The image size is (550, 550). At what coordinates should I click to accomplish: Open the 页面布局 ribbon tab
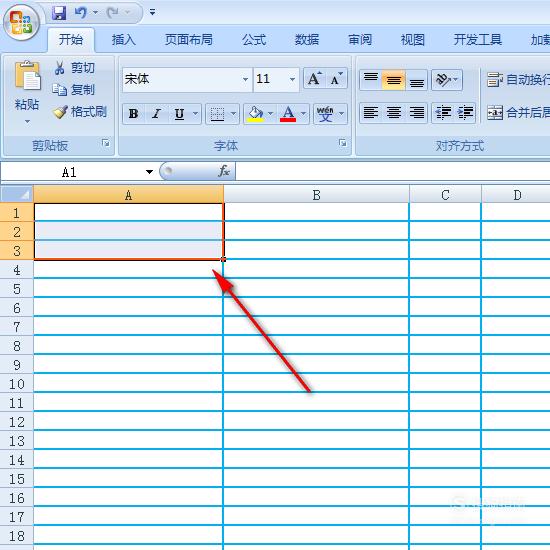tap(189, 40)
